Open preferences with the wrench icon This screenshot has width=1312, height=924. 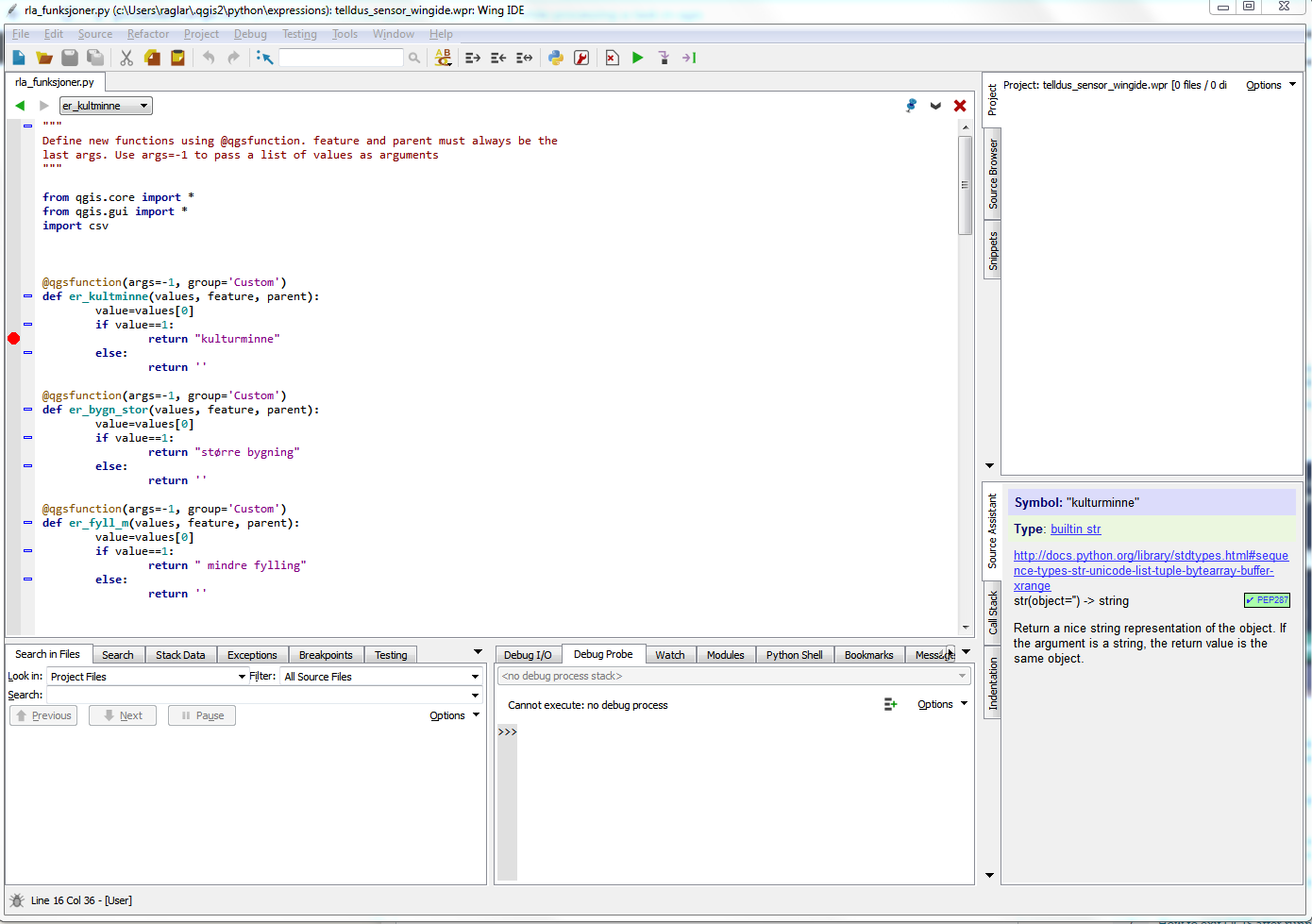(581, 58)
